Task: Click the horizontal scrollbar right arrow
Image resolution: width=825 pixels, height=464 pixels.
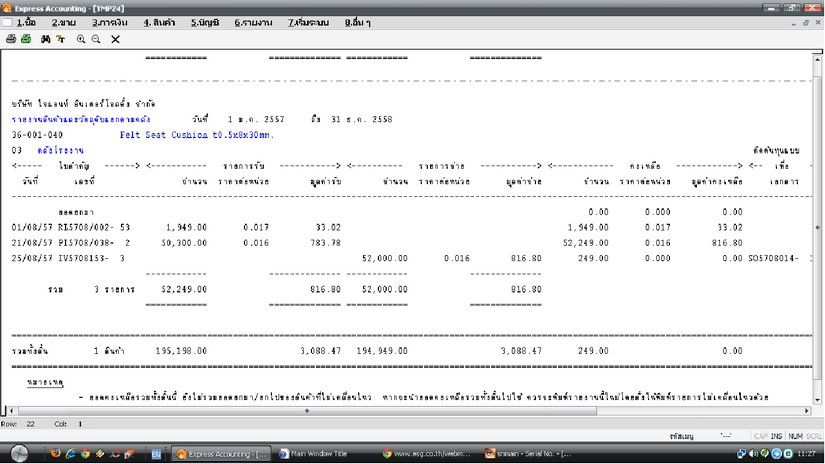Action: (x=808, y=410)
